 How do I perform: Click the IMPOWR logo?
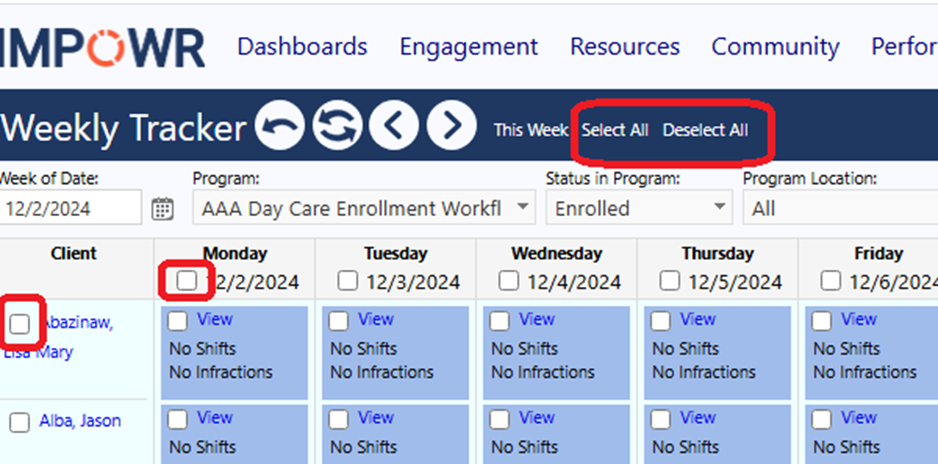point(102,48)
